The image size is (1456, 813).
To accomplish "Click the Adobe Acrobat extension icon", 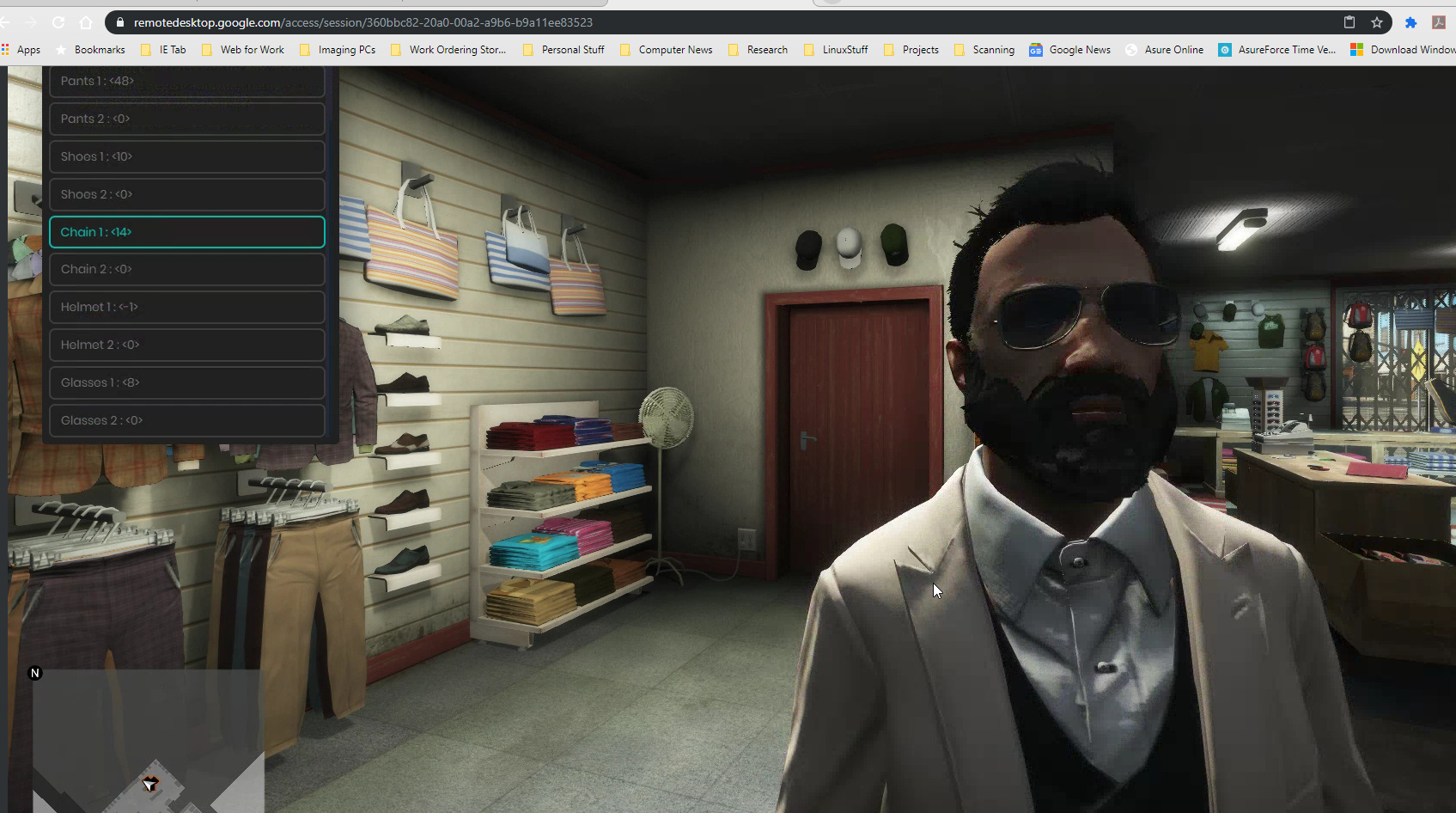I will (1438, 22).
